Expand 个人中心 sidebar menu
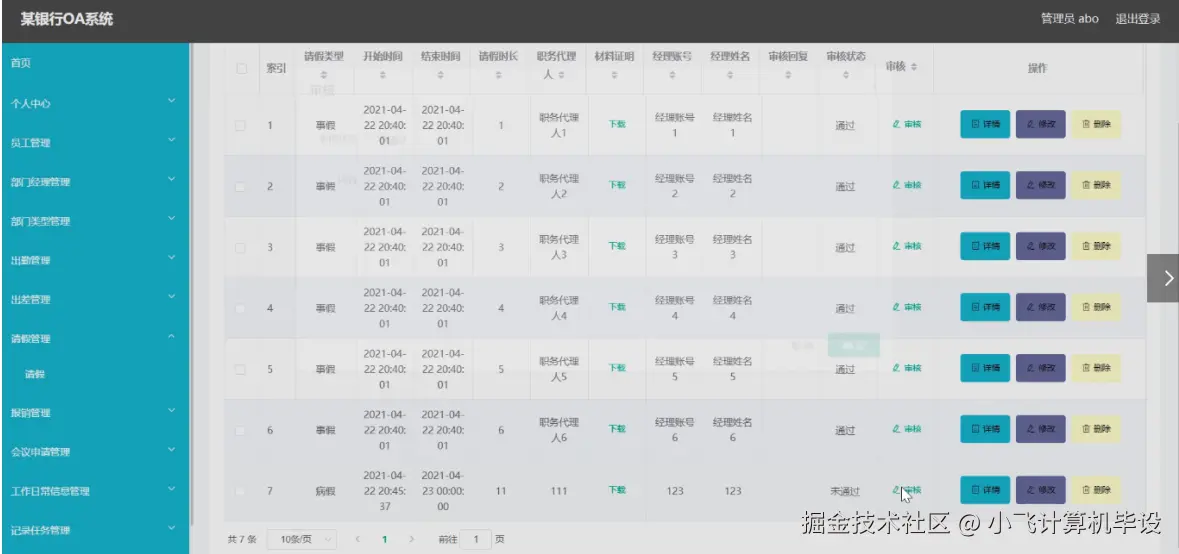 [x=95, y=103]
